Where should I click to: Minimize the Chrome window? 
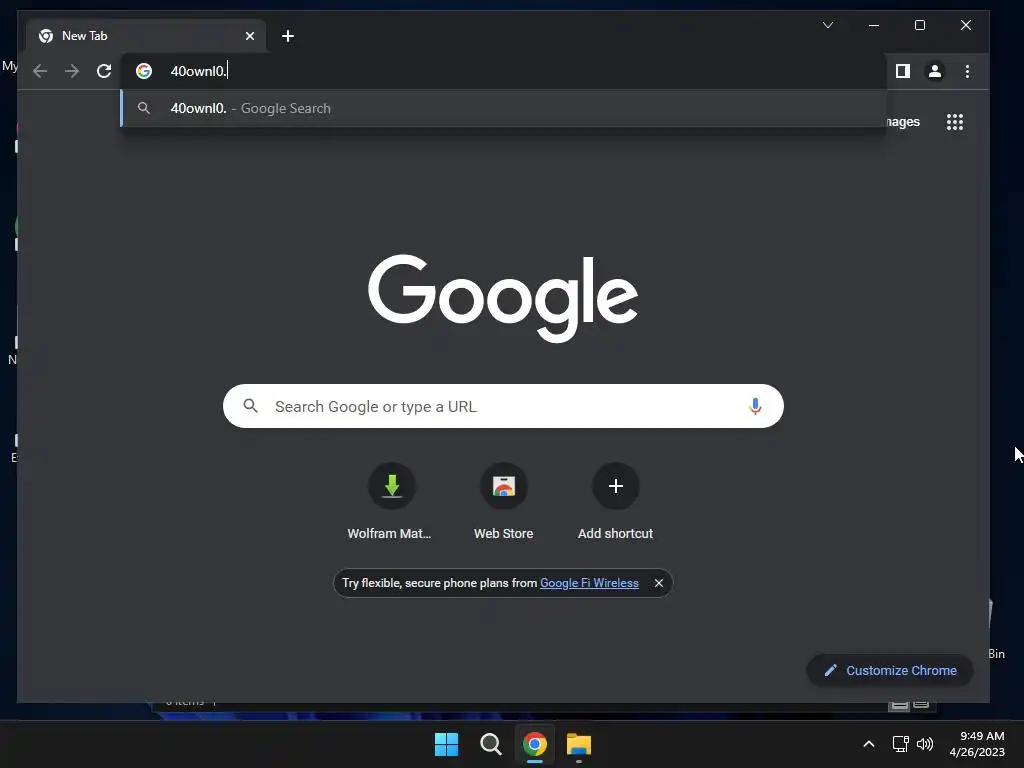point(874,25)
